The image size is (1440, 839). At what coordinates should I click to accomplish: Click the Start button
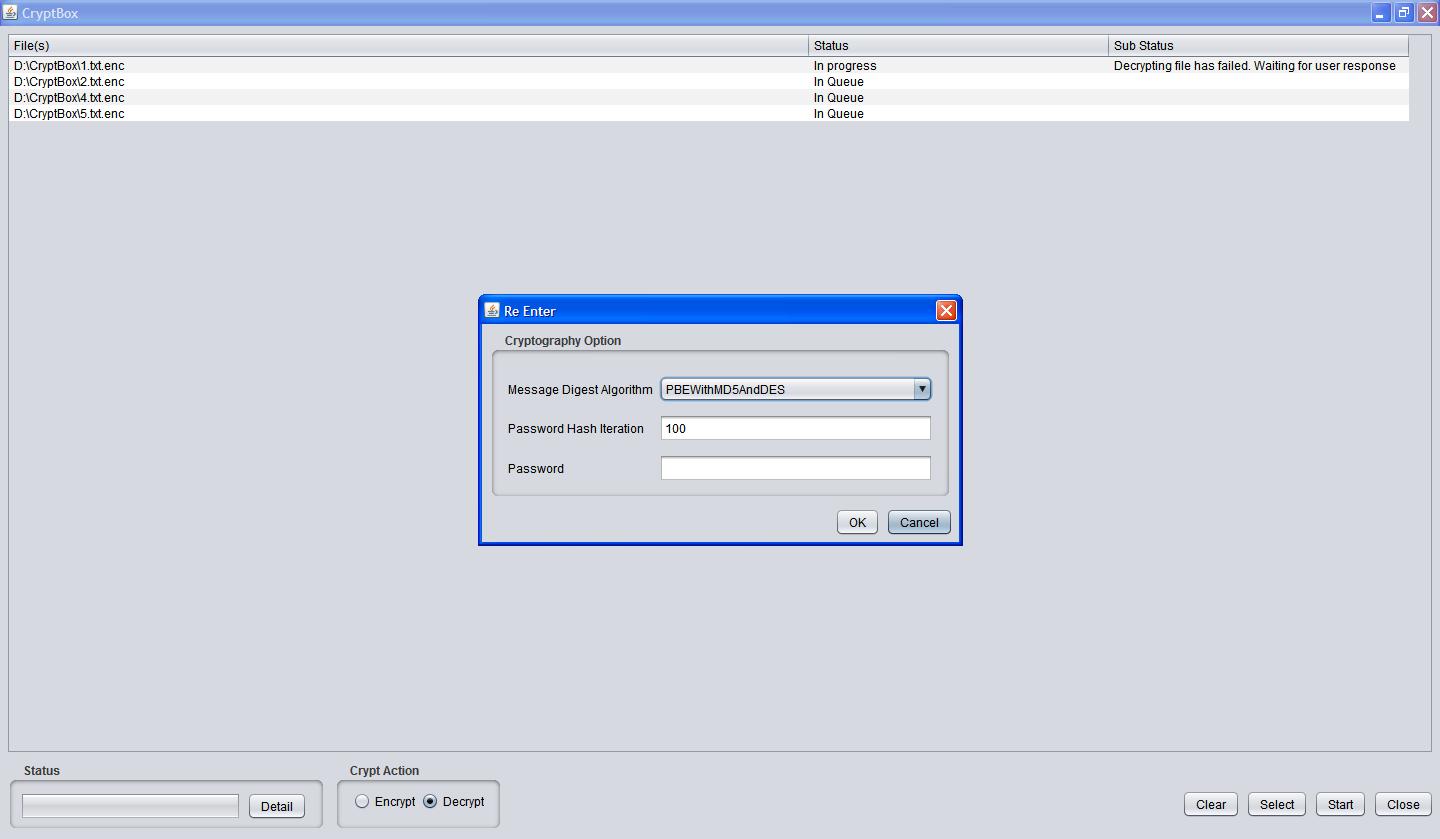click(1340, 804)
